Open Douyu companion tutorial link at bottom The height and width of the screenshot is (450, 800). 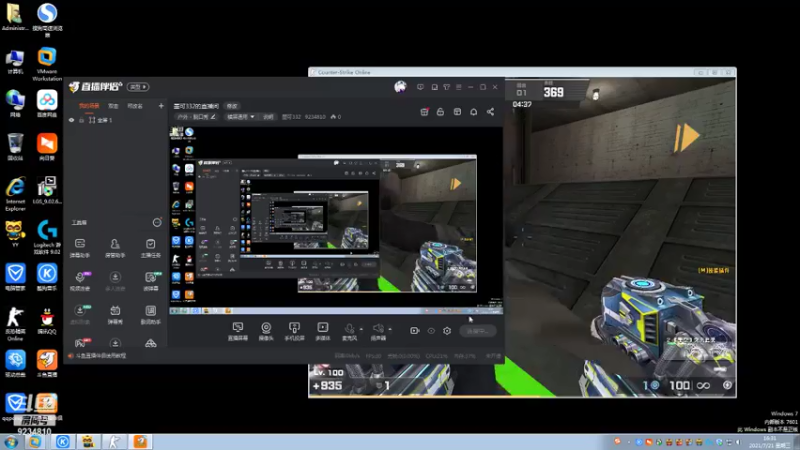[x=101, y=356]
